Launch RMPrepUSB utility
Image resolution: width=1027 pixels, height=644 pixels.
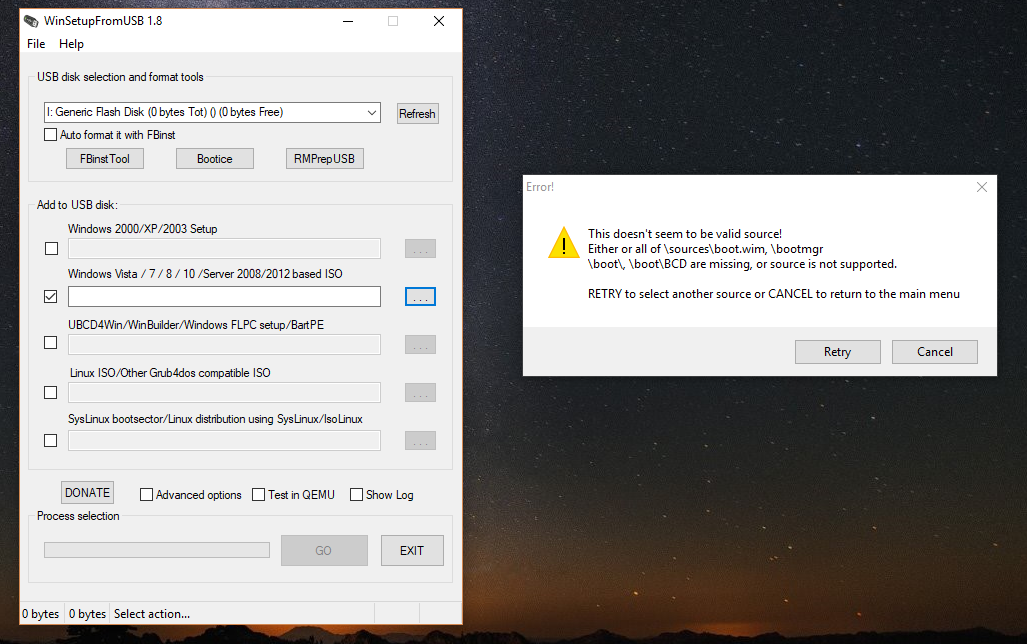pyautogui.click(x=324, y=159)
